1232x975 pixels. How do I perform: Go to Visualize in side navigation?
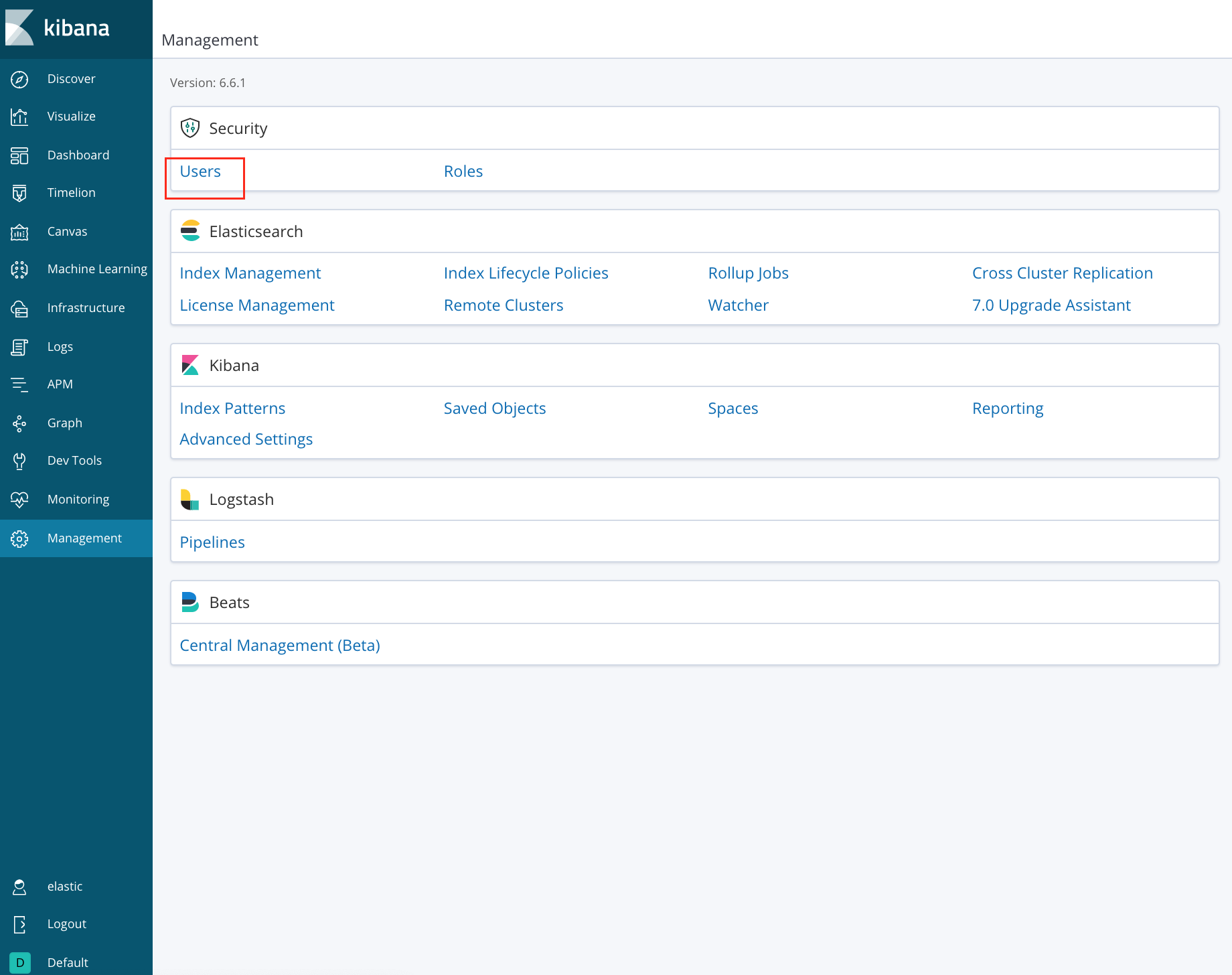71,117
